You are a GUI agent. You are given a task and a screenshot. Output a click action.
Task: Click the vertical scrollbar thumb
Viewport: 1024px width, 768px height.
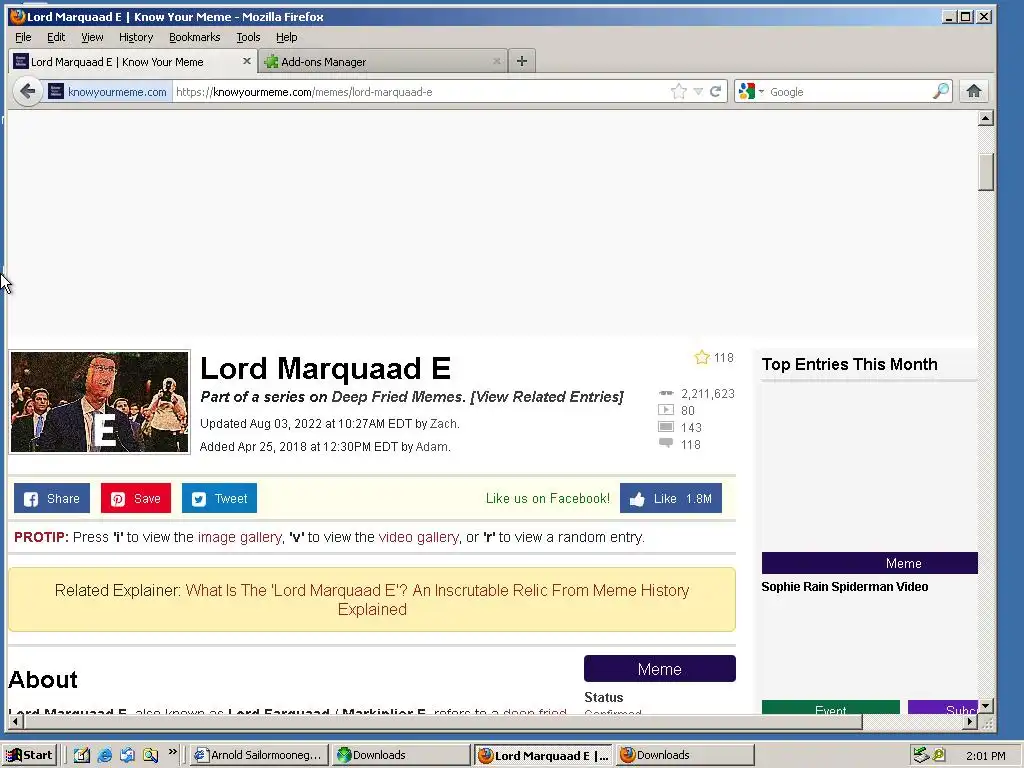click(x=986, y=172)
